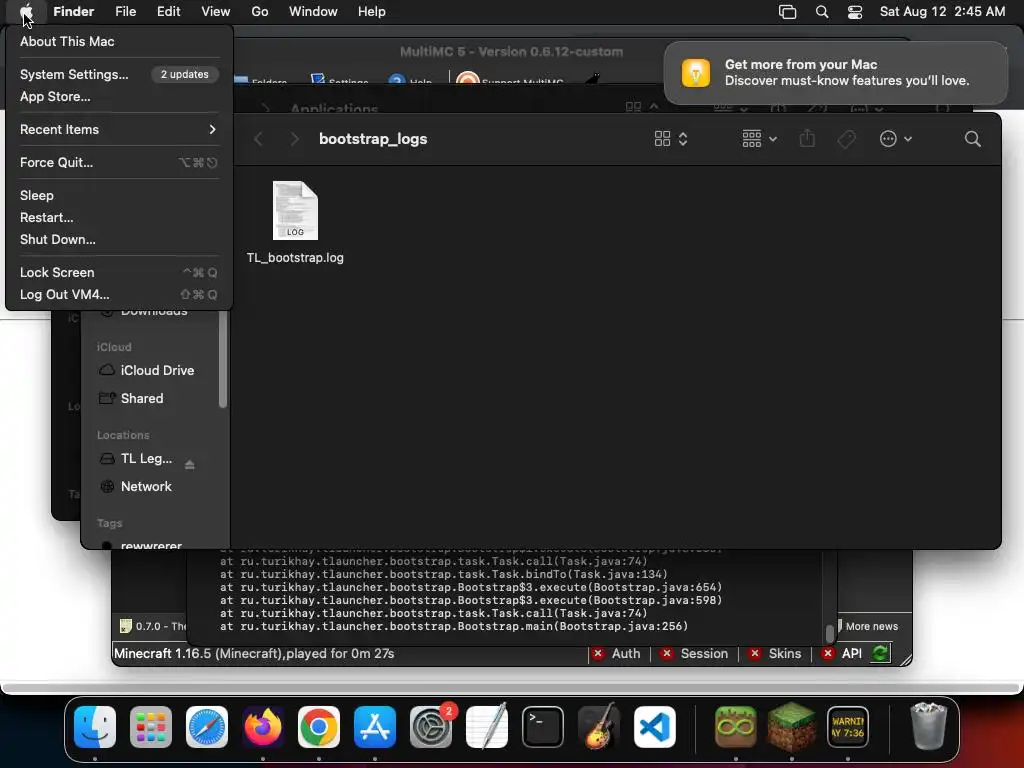Click the Apple logo menu icon
This screenshot has width=1024, height=768.
click(26, 12)
